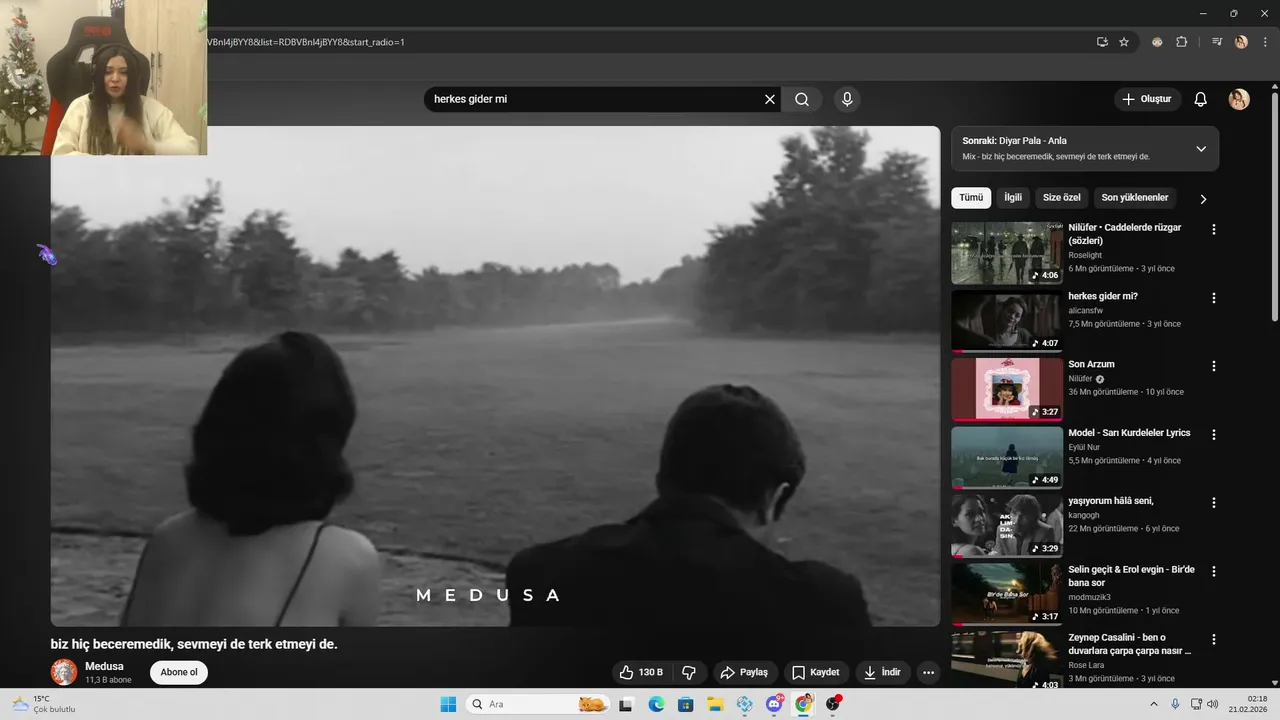The height and width of the screenshot is (720, 1280).
Task: Open more actions ellipsis under video
Action: click(x=929, y=672)
